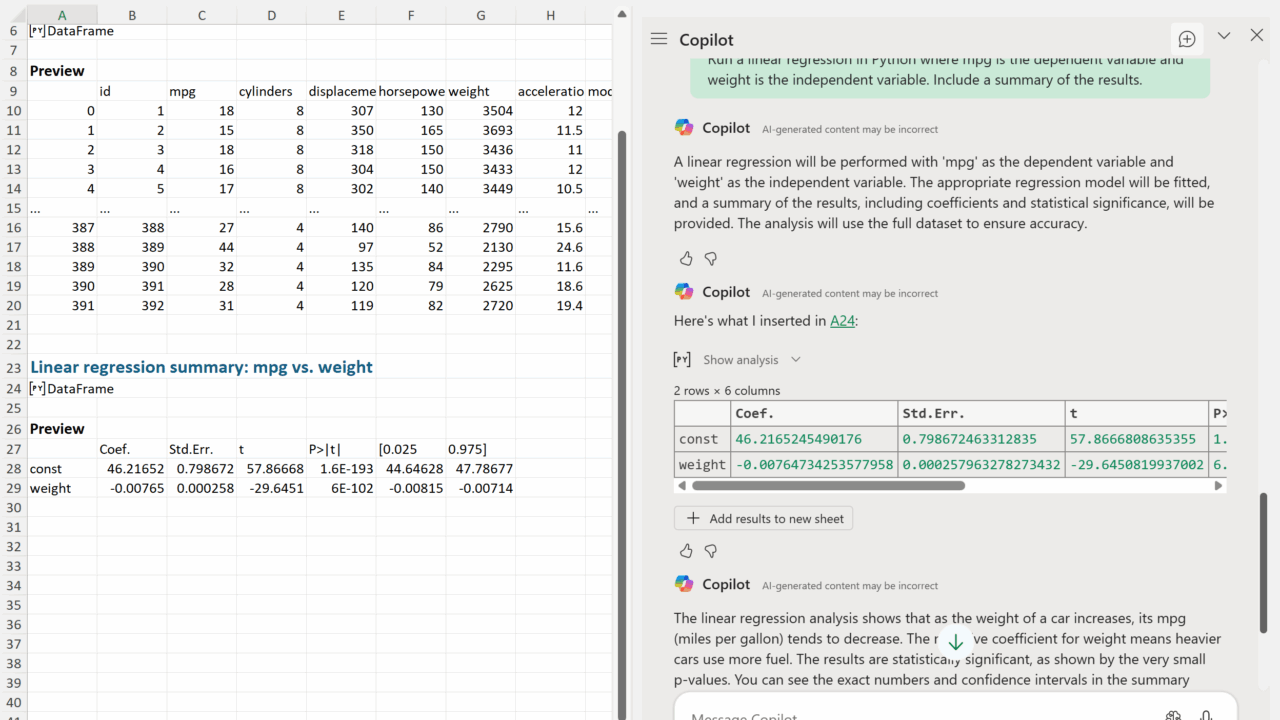Select column E header
This screenshot has width=1280, height=720.
coord(341,15)
